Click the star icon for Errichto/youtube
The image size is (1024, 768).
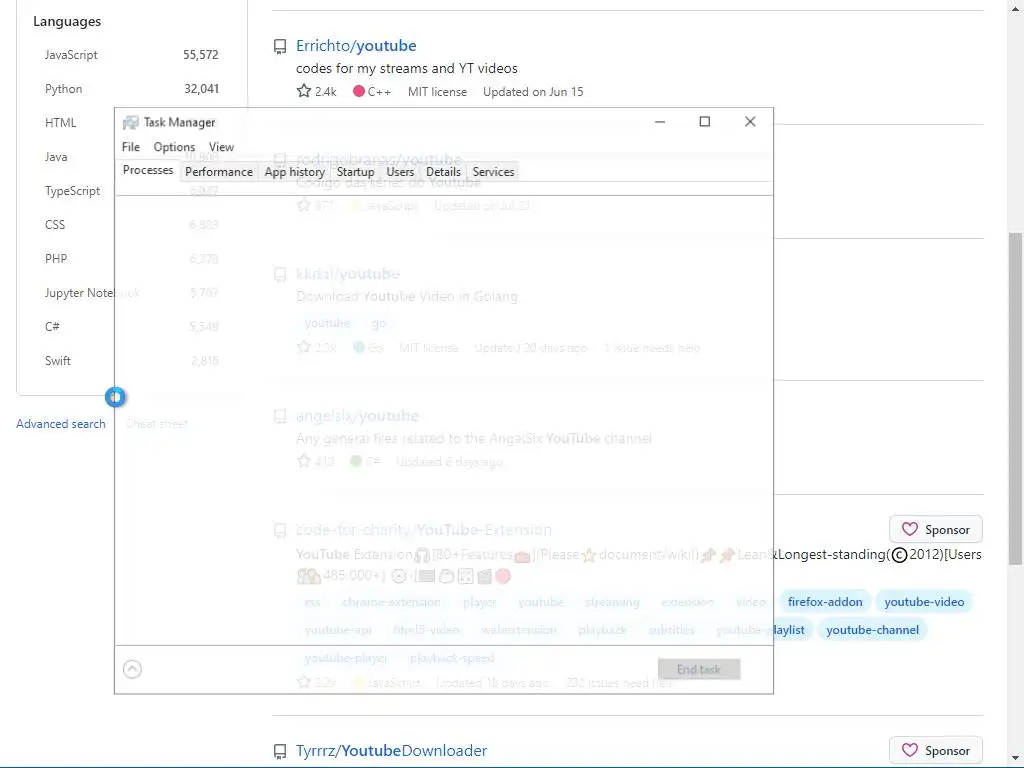pos(304,91)
